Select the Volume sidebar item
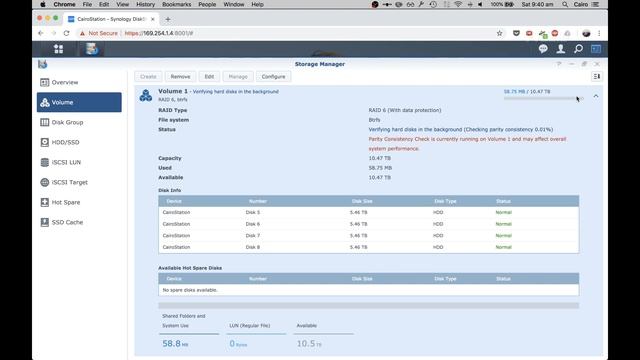 click(x=79, y=102)
